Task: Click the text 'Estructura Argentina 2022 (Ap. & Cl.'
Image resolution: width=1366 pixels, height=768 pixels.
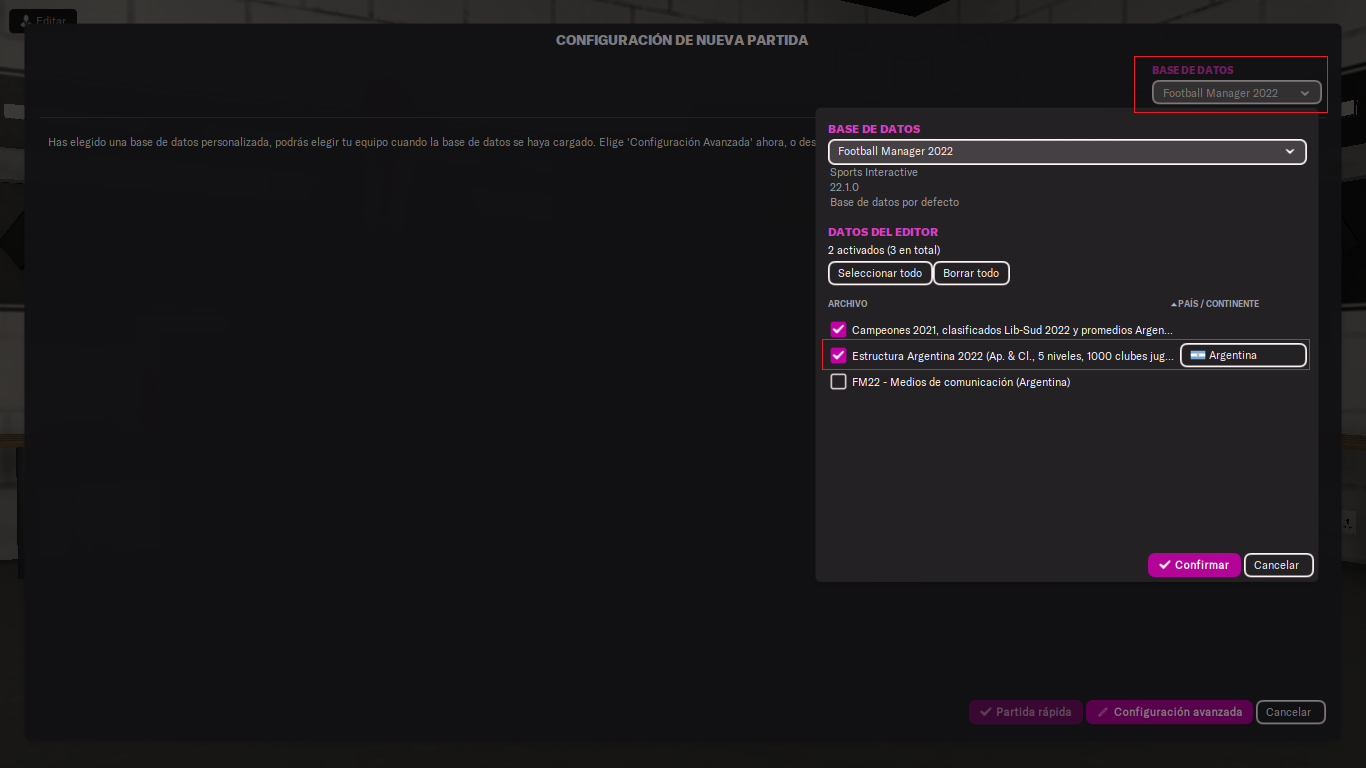Action: 939,356
